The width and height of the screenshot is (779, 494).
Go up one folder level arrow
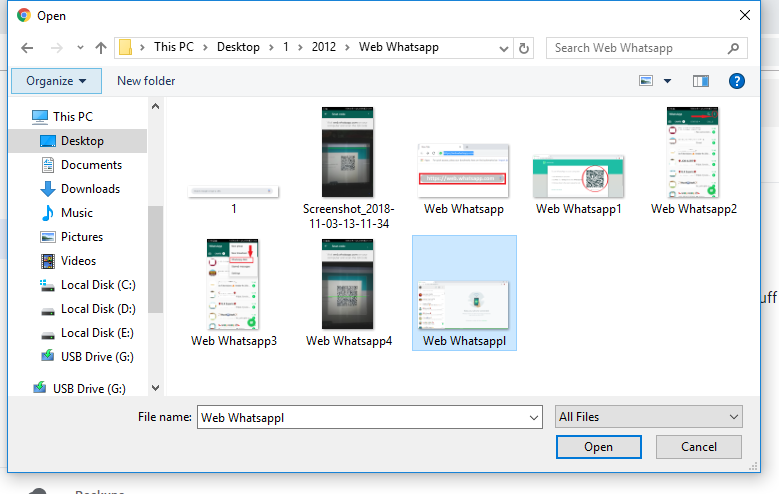coord(101,48)
